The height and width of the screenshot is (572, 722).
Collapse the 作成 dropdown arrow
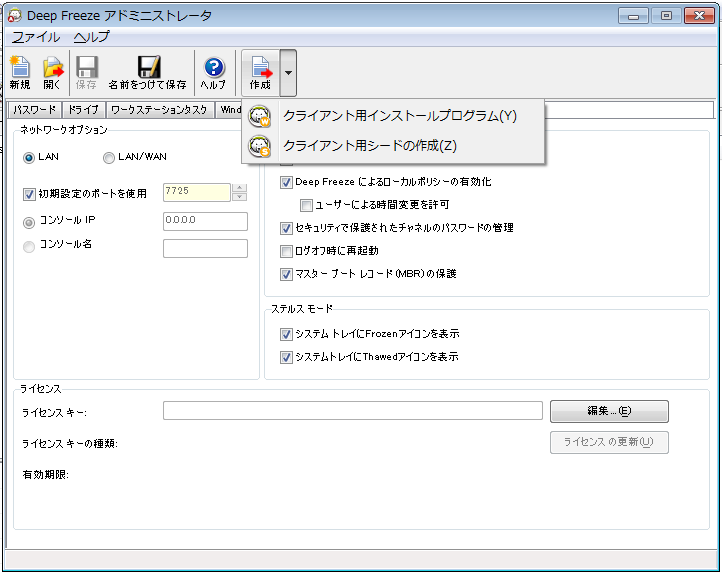click(288, 73)
